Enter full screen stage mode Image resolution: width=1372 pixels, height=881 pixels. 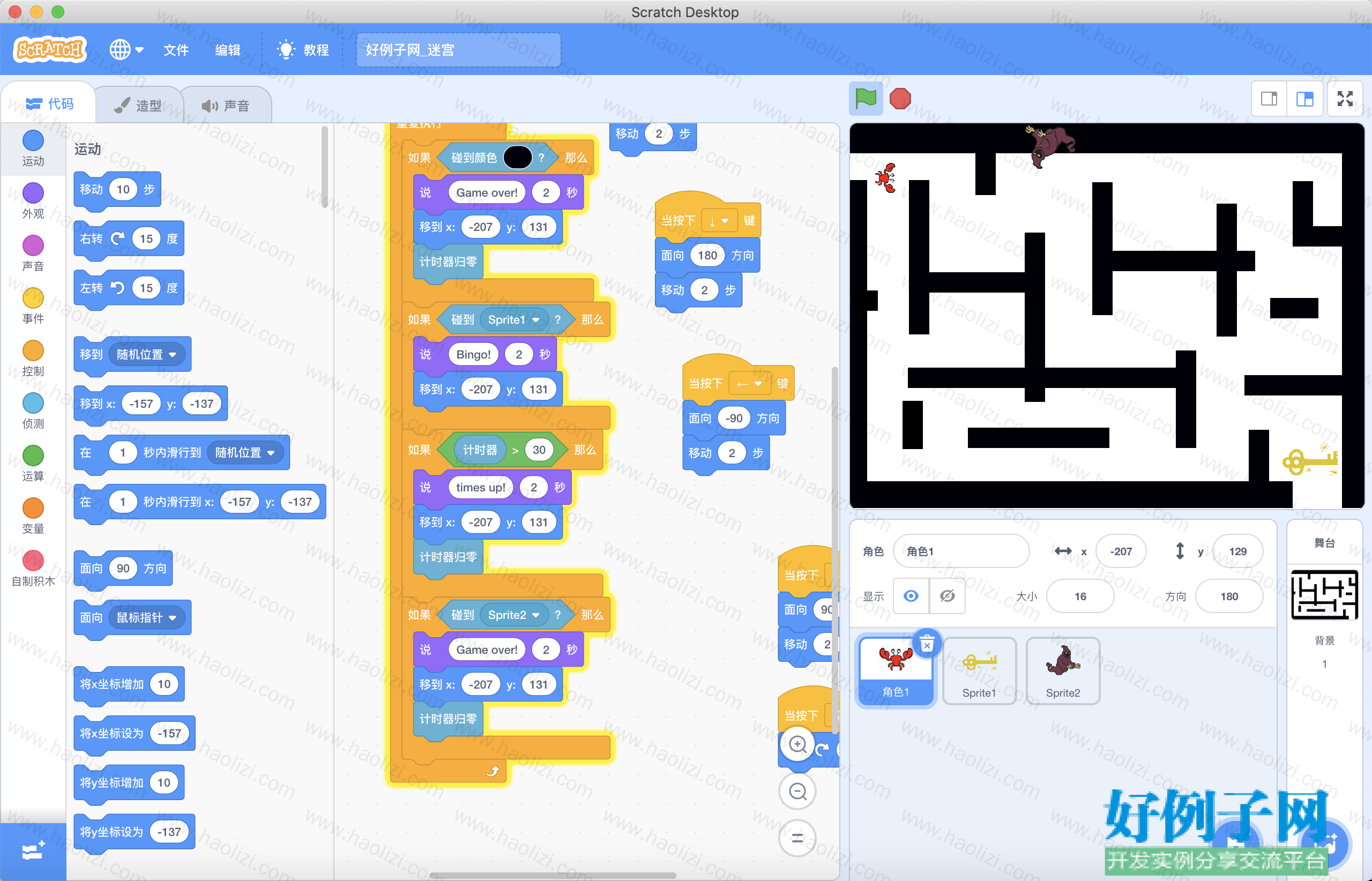click(1345, 99)
